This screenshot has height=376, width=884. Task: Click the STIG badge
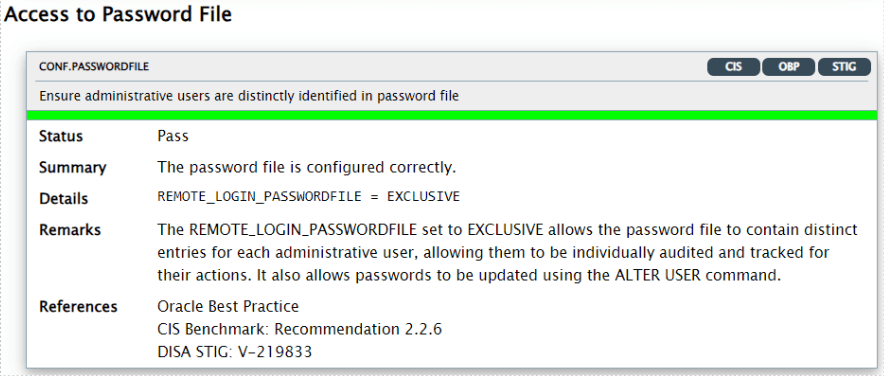coord(844,67)
